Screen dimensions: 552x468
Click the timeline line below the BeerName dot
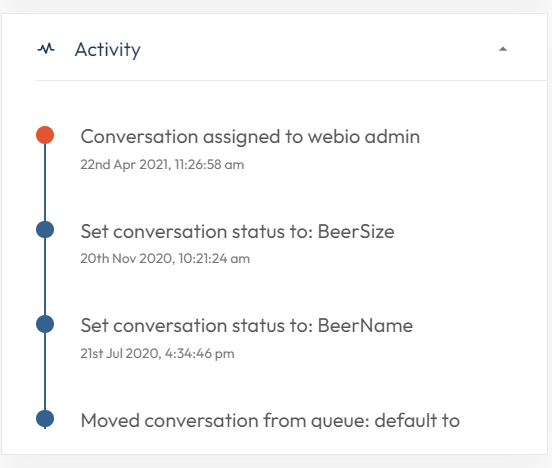45,372
